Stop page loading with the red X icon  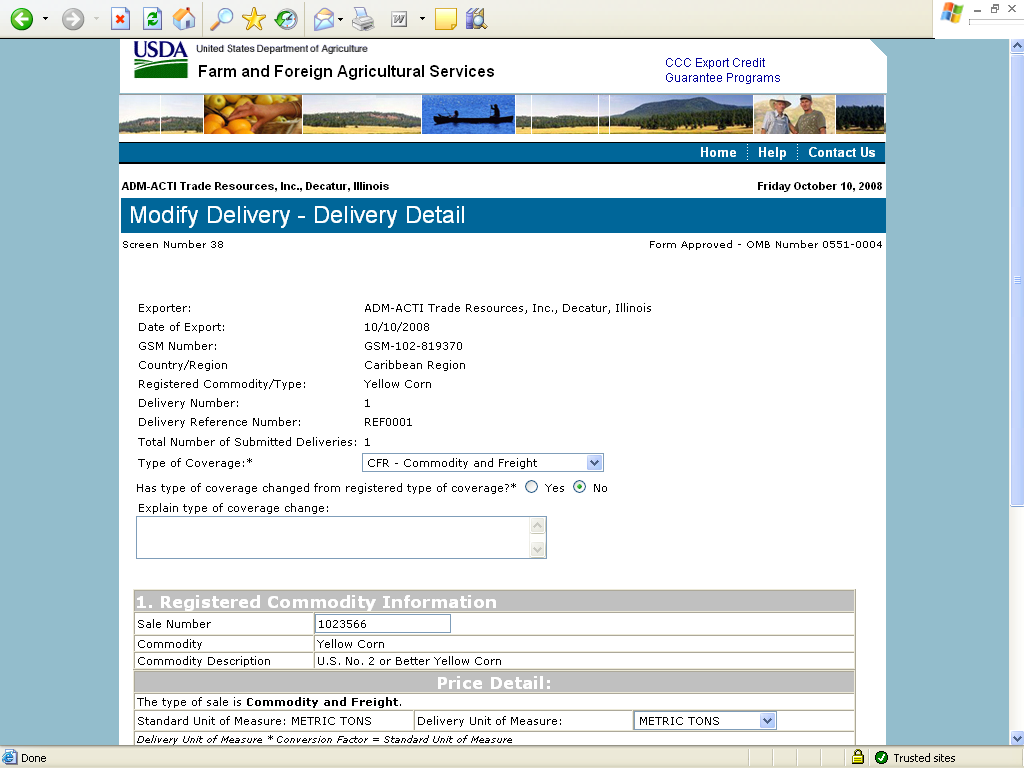click(120, 19)
